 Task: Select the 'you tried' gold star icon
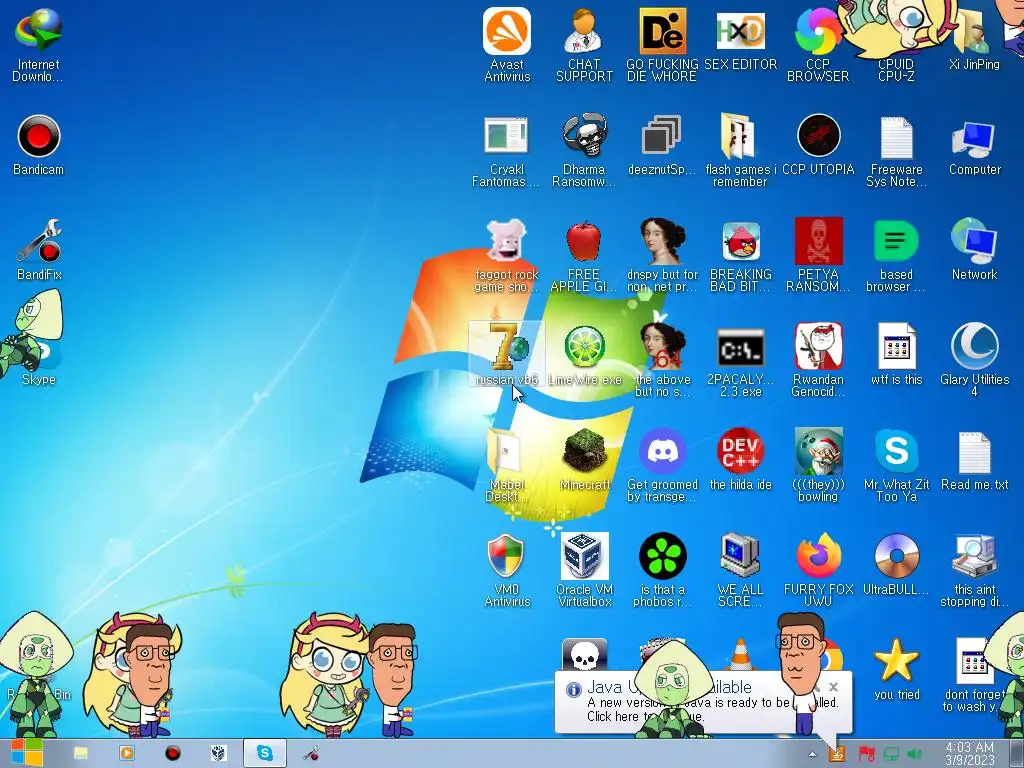896,670
